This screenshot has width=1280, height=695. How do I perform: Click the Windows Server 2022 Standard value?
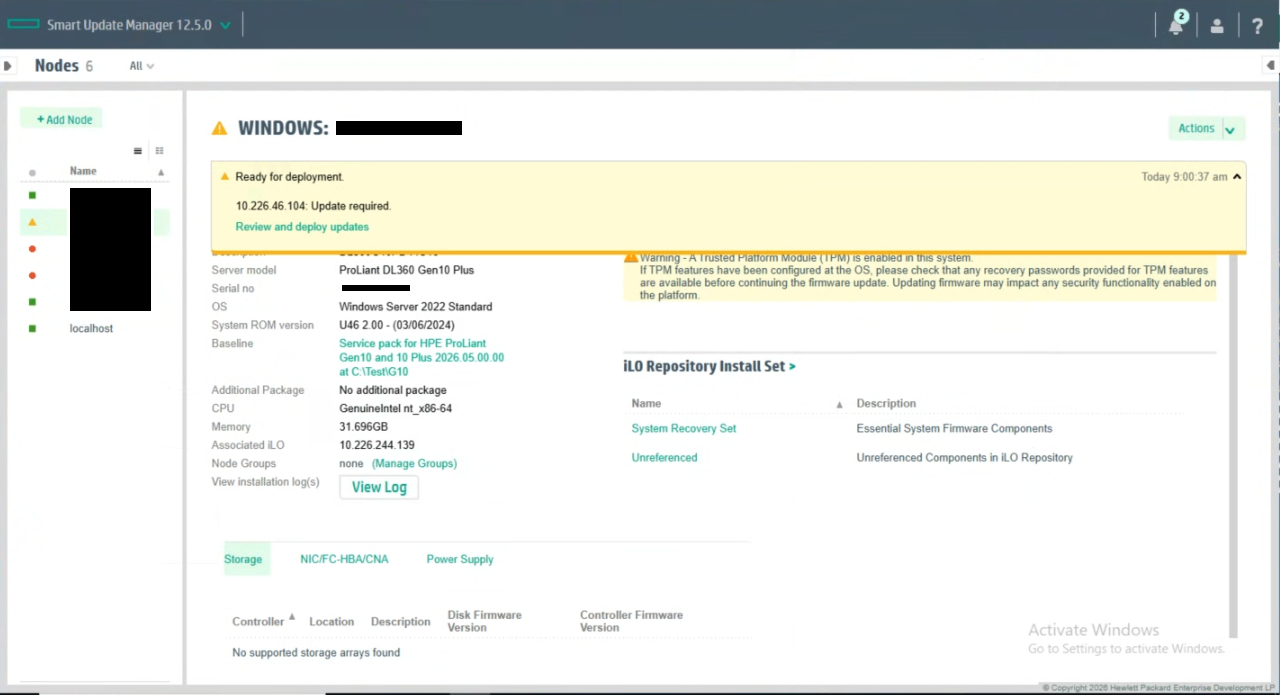415,307
